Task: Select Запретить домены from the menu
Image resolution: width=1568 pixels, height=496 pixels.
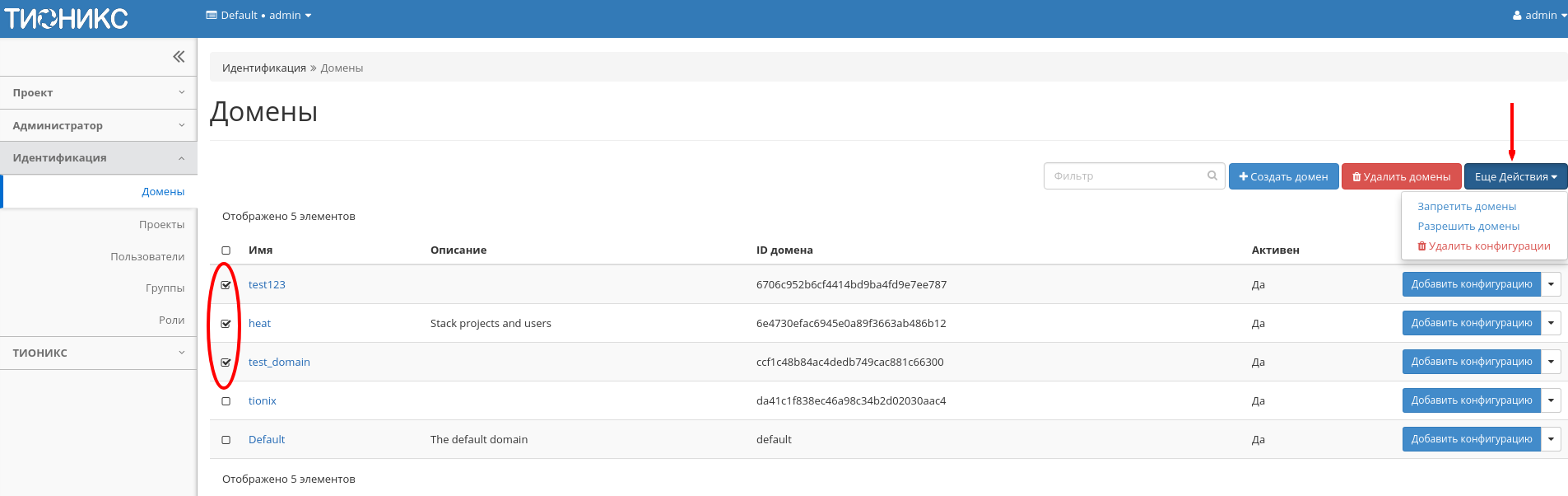Action: (1466, 207)
